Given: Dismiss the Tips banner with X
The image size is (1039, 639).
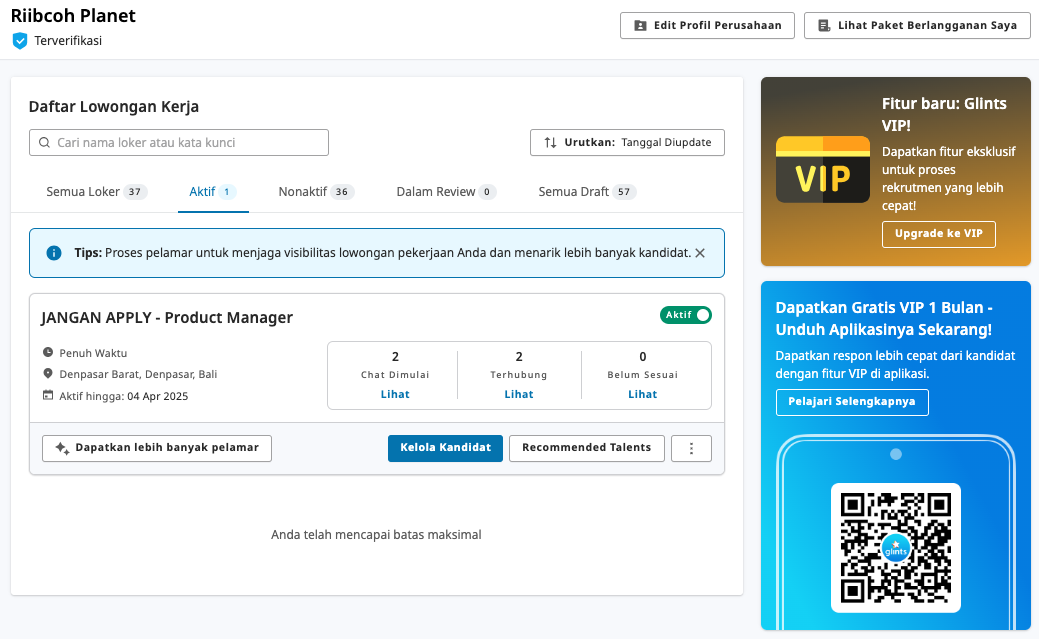Looking at the screenshot, I should [700, 253].
